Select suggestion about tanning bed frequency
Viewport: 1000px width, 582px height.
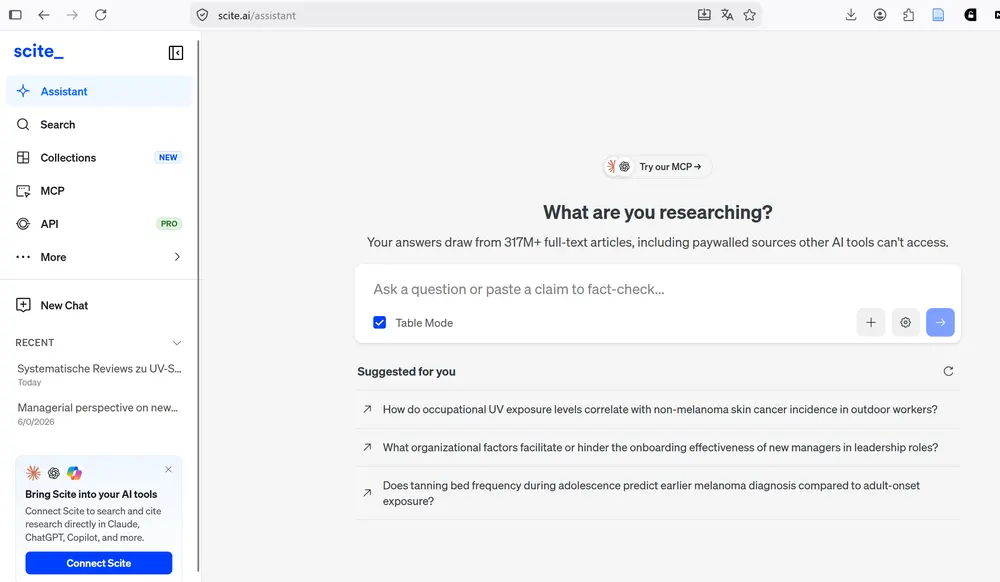(658, 493)
